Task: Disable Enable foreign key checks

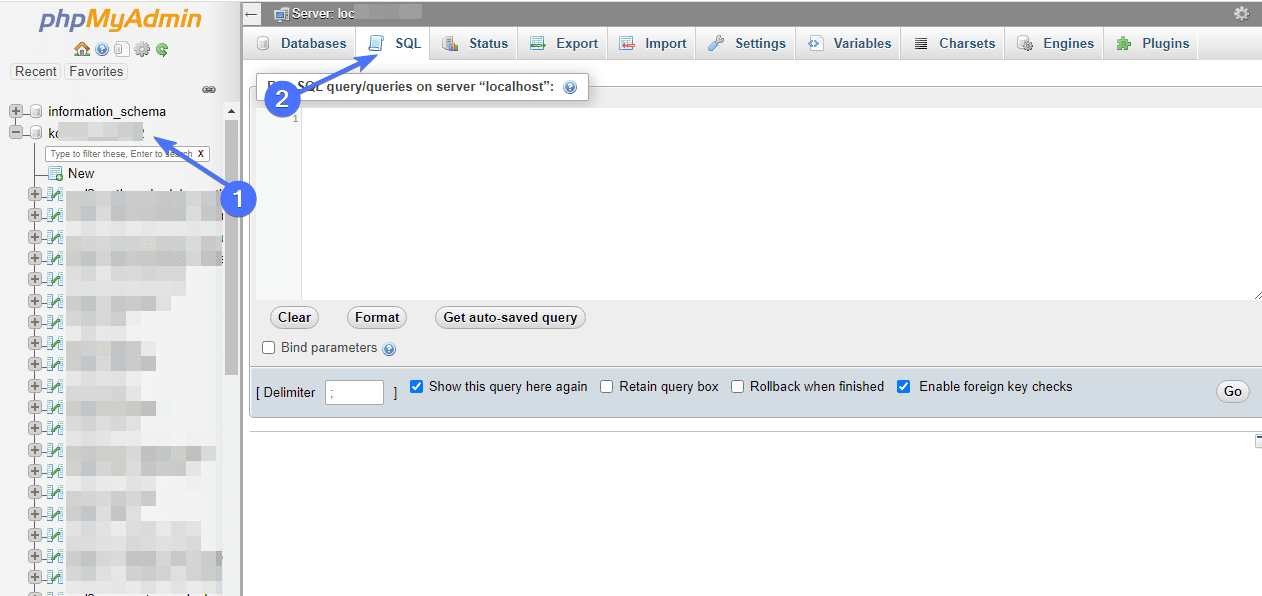Action: (903, 386)
